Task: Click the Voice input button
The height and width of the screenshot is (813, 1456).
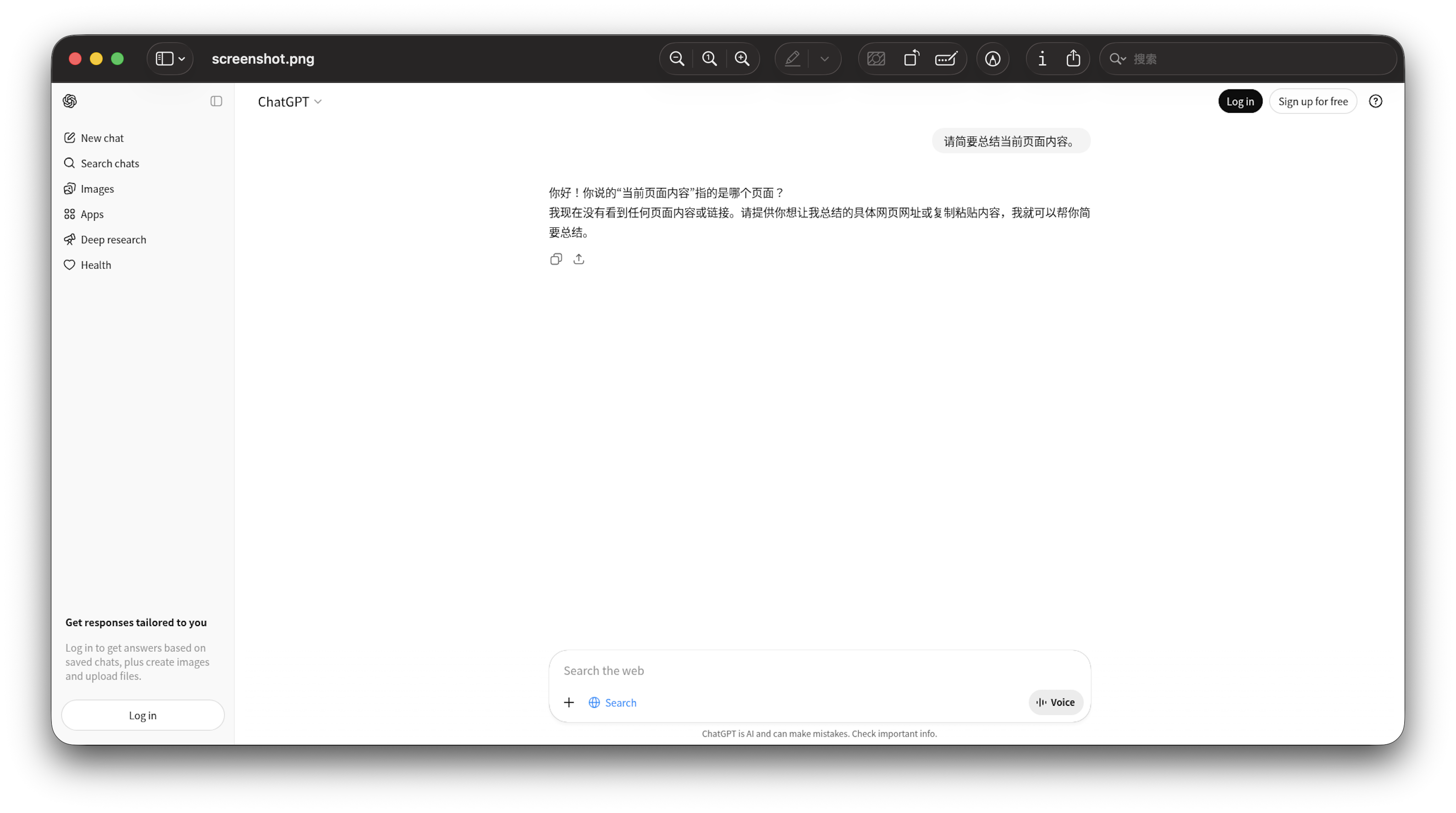Action: [x=1056, y=702]
